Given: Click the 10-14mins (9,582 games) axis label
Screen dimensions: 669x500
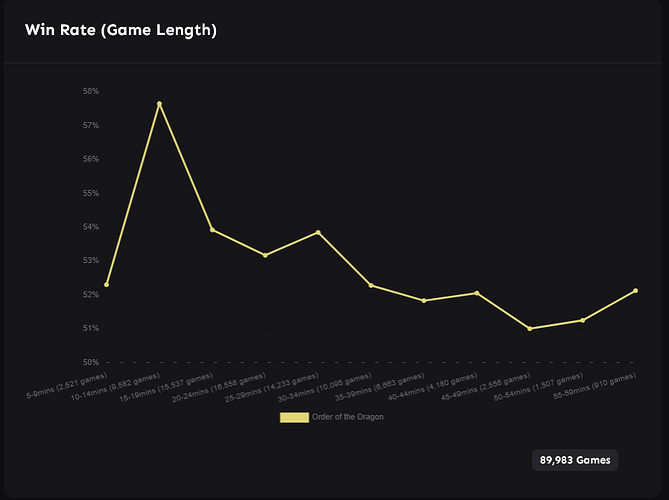Looking at the screenshot, I should (115, 387).
